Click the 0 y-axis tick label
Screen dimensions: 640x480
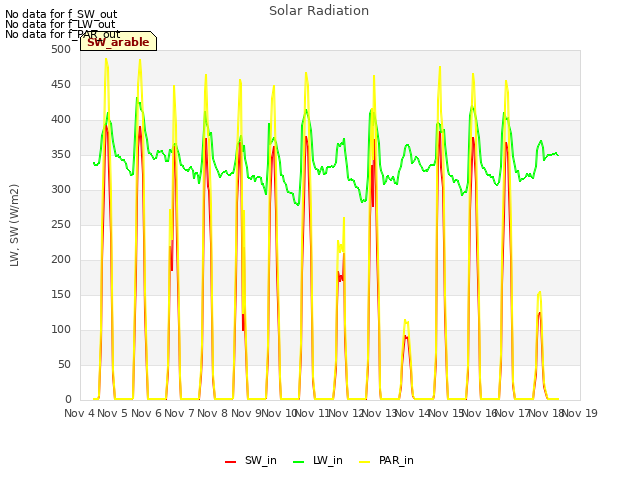pos(68,399)
